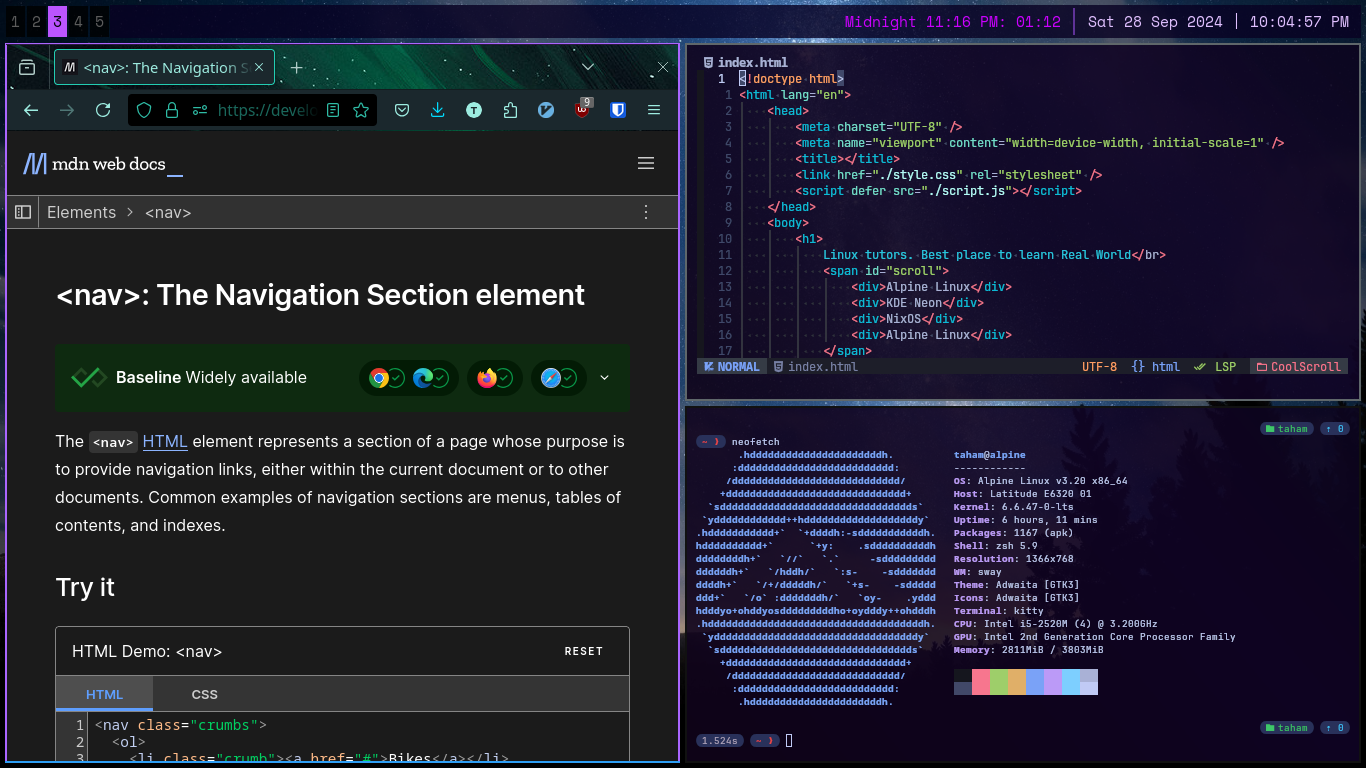
Task: Switch to workspace 1
Action: [x=15, y=21]
